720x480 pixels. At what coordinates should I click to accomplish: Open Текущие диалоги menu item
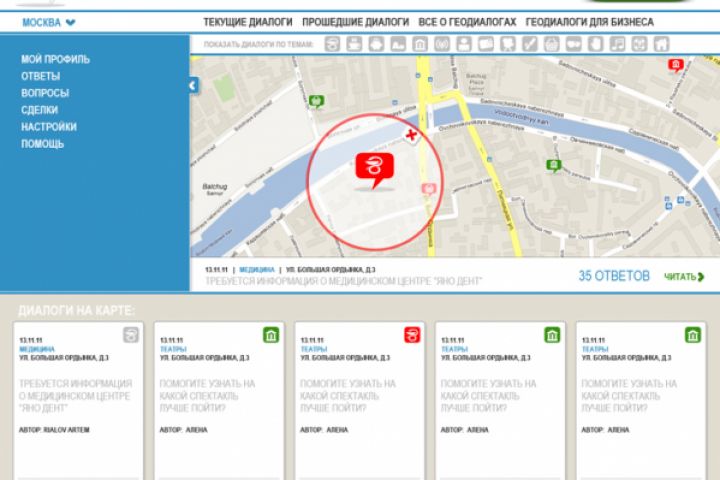click(x=248, y=22)
